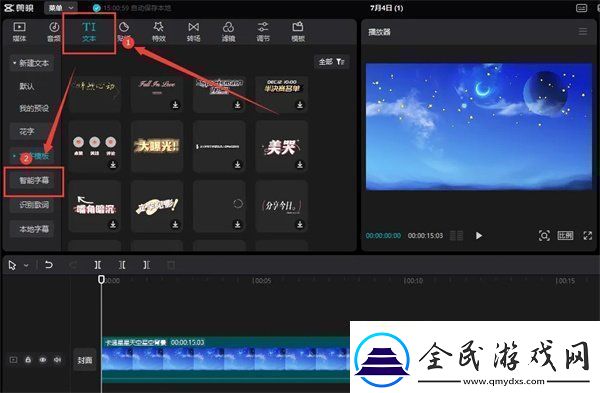
Task: Jump to the 00:10 ruler mark
Action: click(413, 281)
